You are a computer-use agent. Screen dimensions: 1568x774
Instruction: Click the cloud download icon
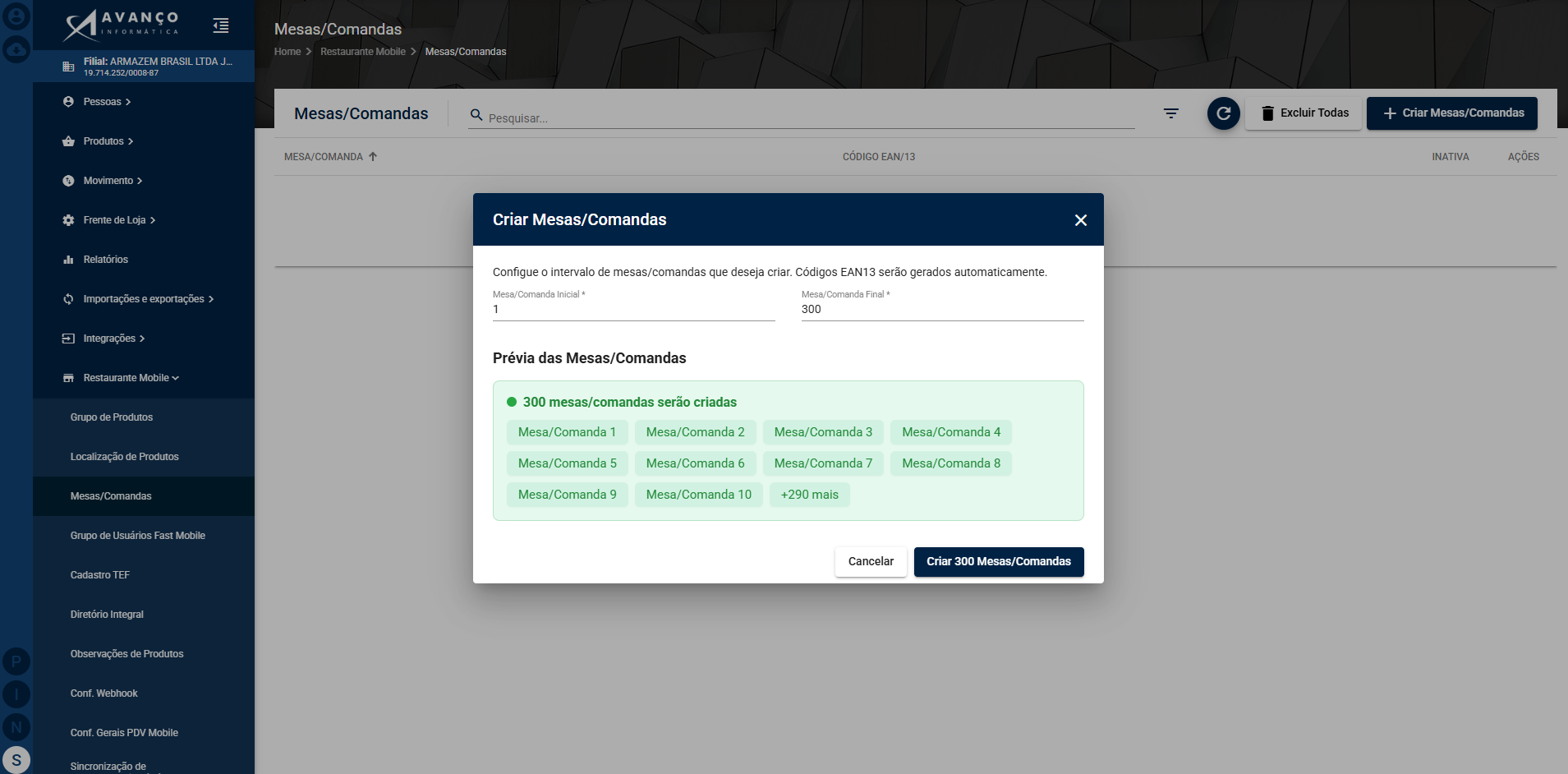tap(16, 50)
